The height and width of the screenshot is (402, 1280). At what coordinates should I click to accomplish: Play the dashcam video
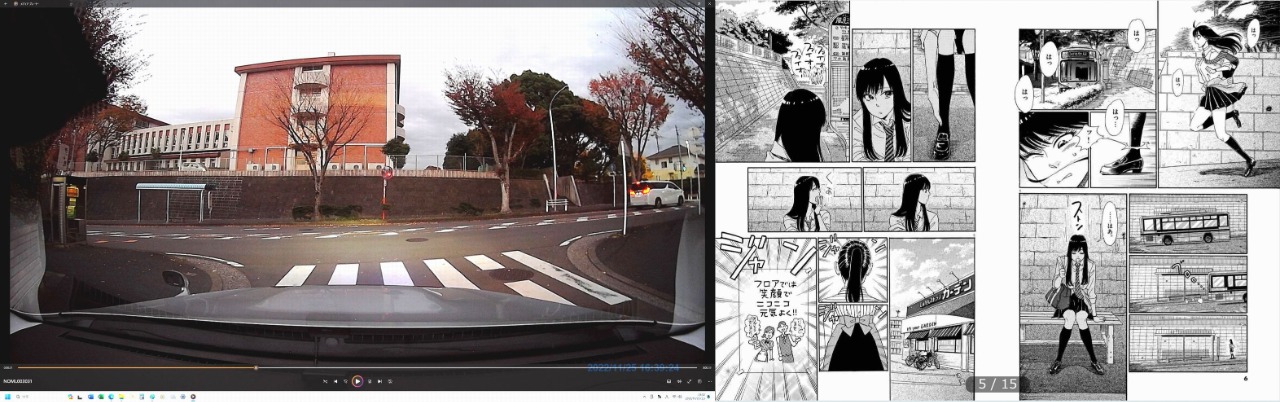point(357,381)
